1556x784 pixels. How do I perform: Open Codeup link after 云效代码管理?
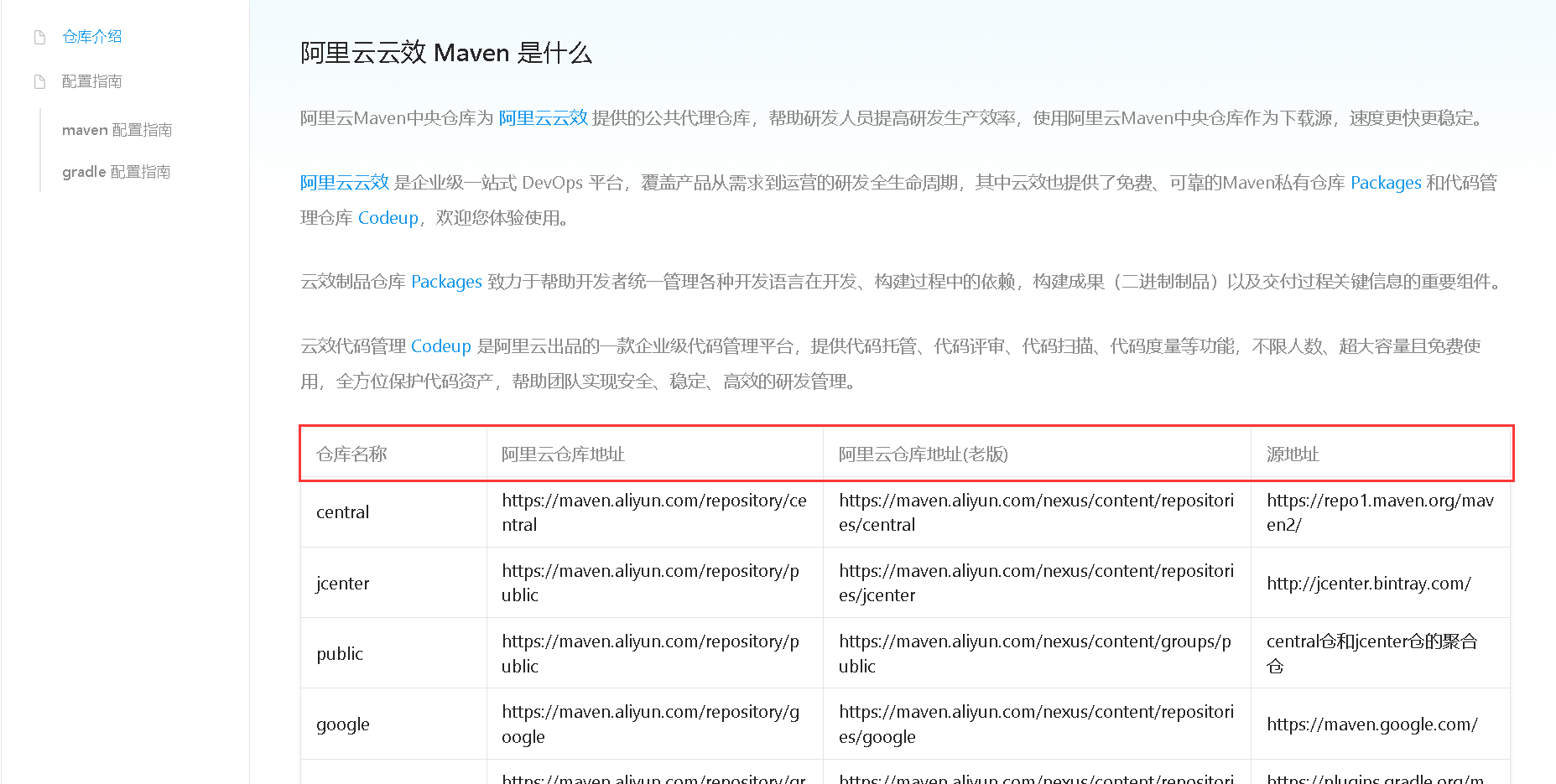click(441, 346)
